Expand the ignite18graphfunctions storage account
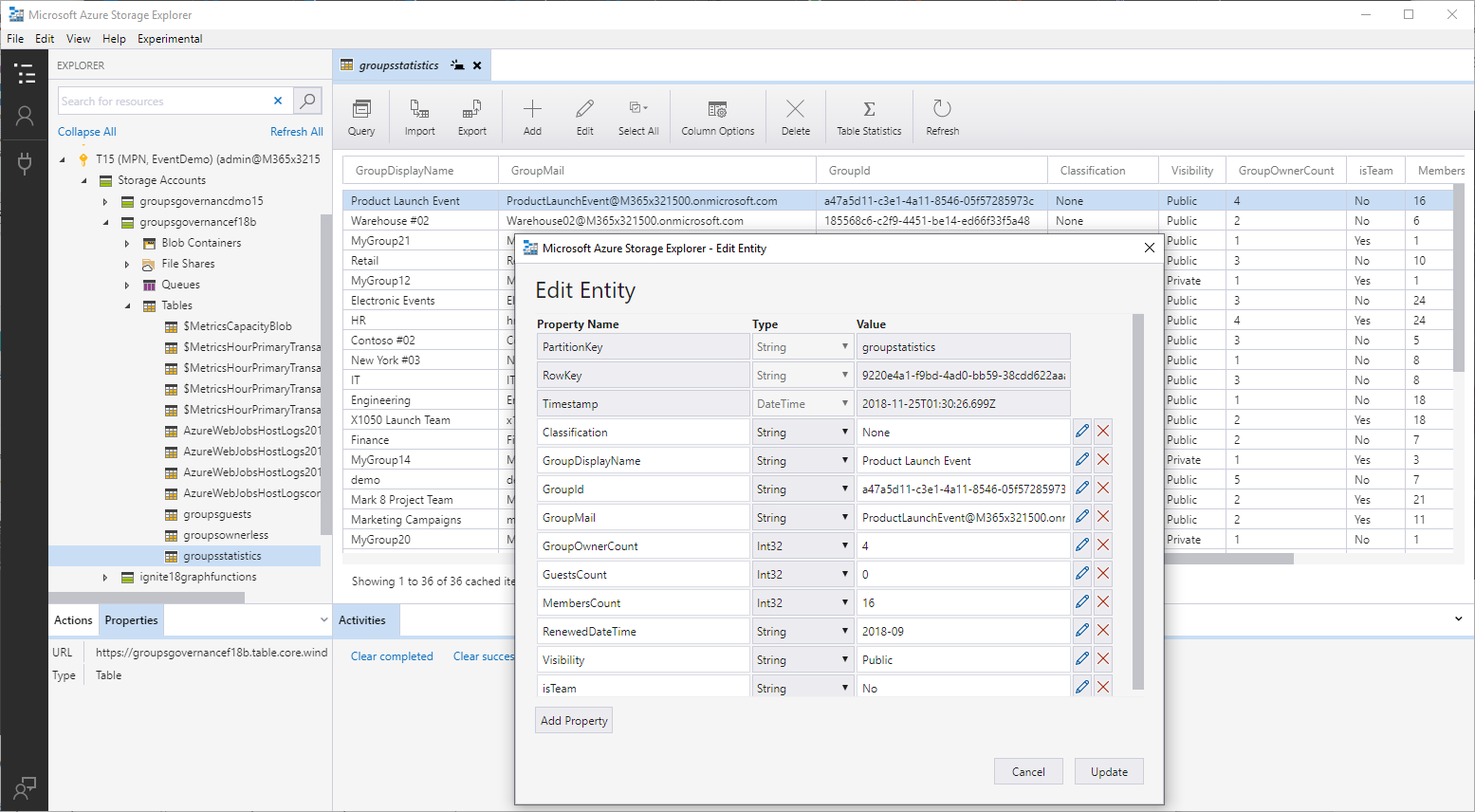Screen dimensions: 1475x812 pyautogui.click(x=105, y=577)
